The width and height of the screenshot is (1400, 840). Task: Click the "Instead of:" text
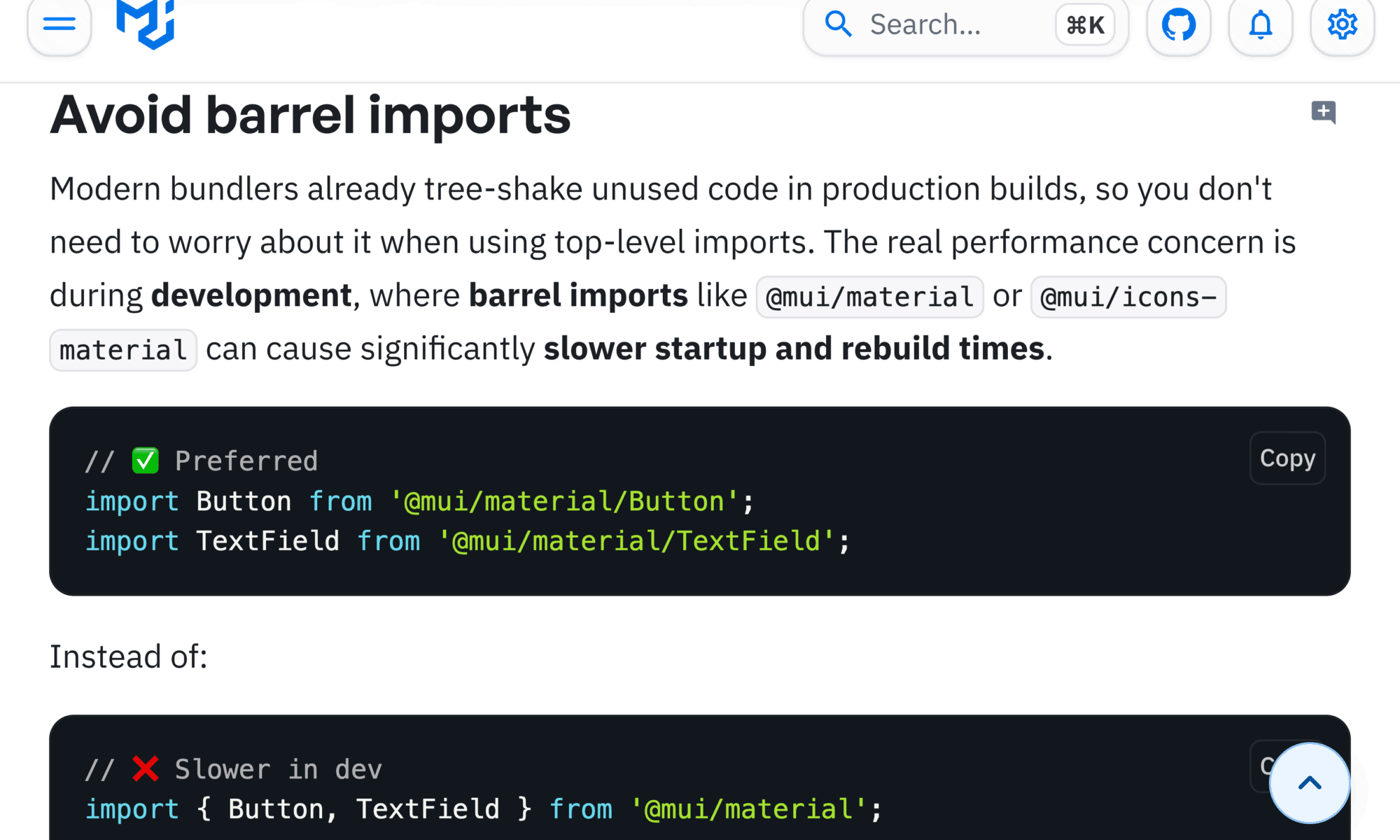tap(128, 657)
